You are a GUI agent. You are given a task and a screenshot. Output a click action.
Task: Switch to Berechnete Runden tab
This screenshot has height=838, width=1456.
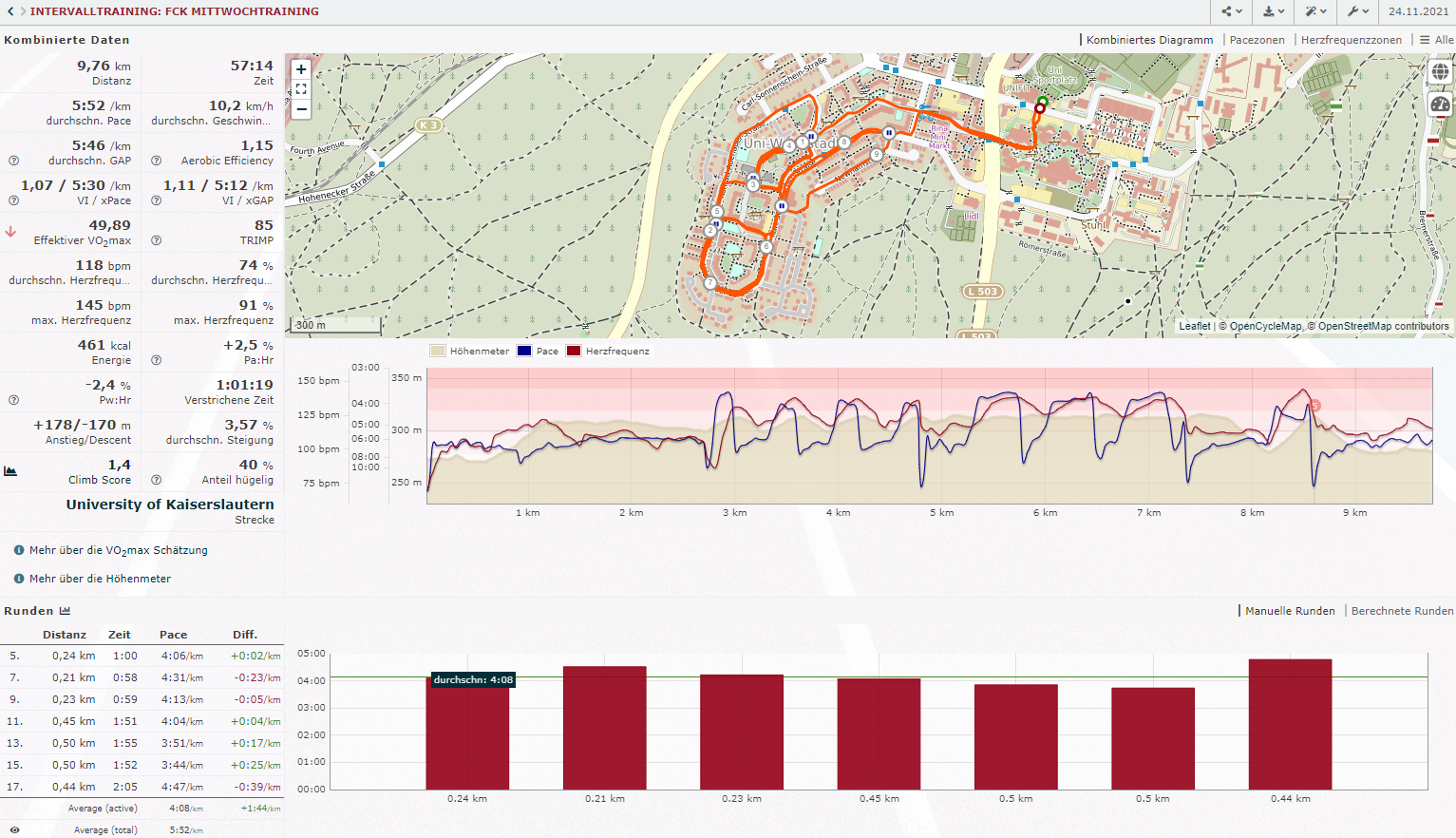pyautogui.click(x=1402, y=611)
